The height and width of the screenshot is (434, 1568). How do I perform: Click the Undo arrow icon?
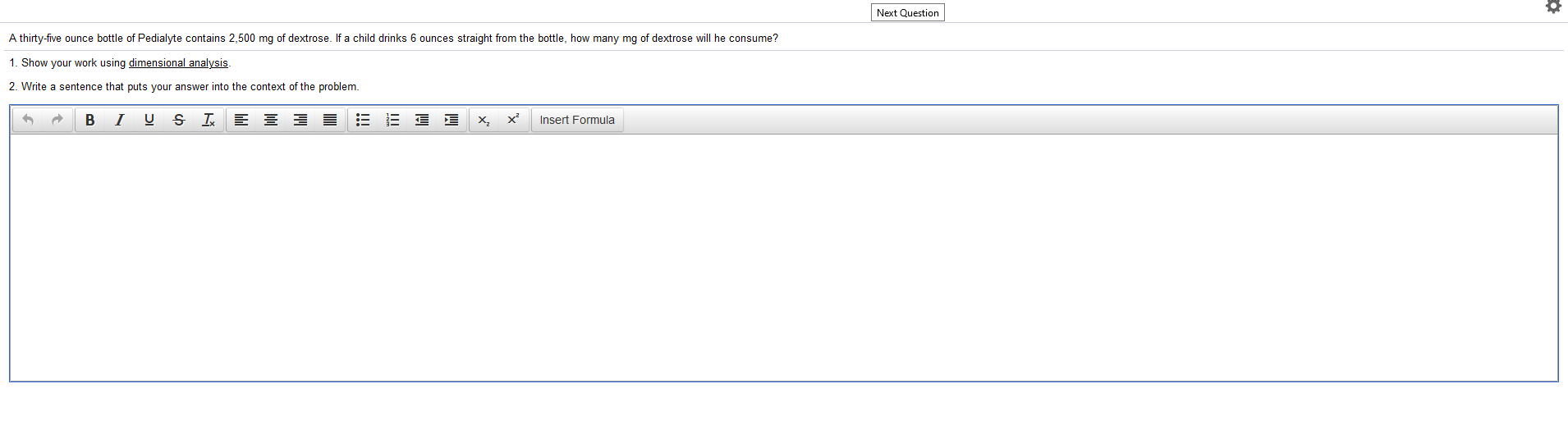(28, 120)
